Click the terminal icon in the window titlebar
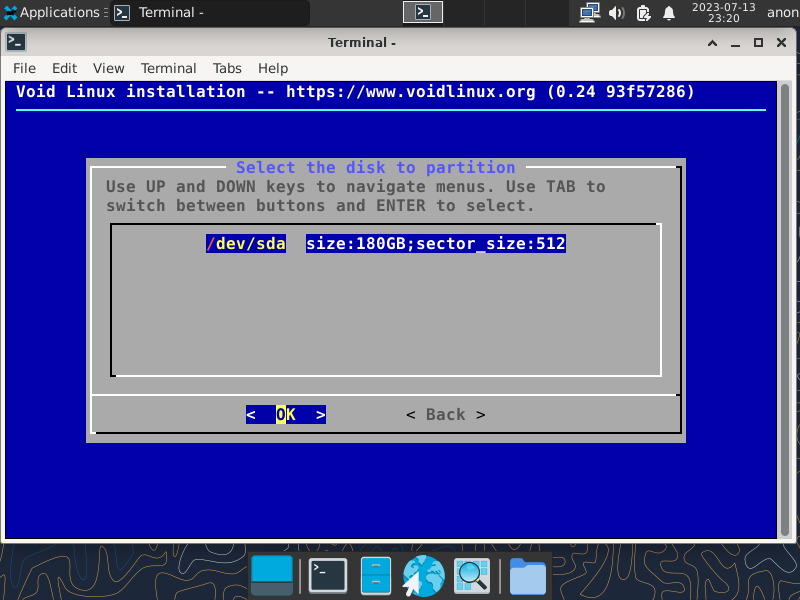This screenshot has width=800, height=600. tap(16, 42)
